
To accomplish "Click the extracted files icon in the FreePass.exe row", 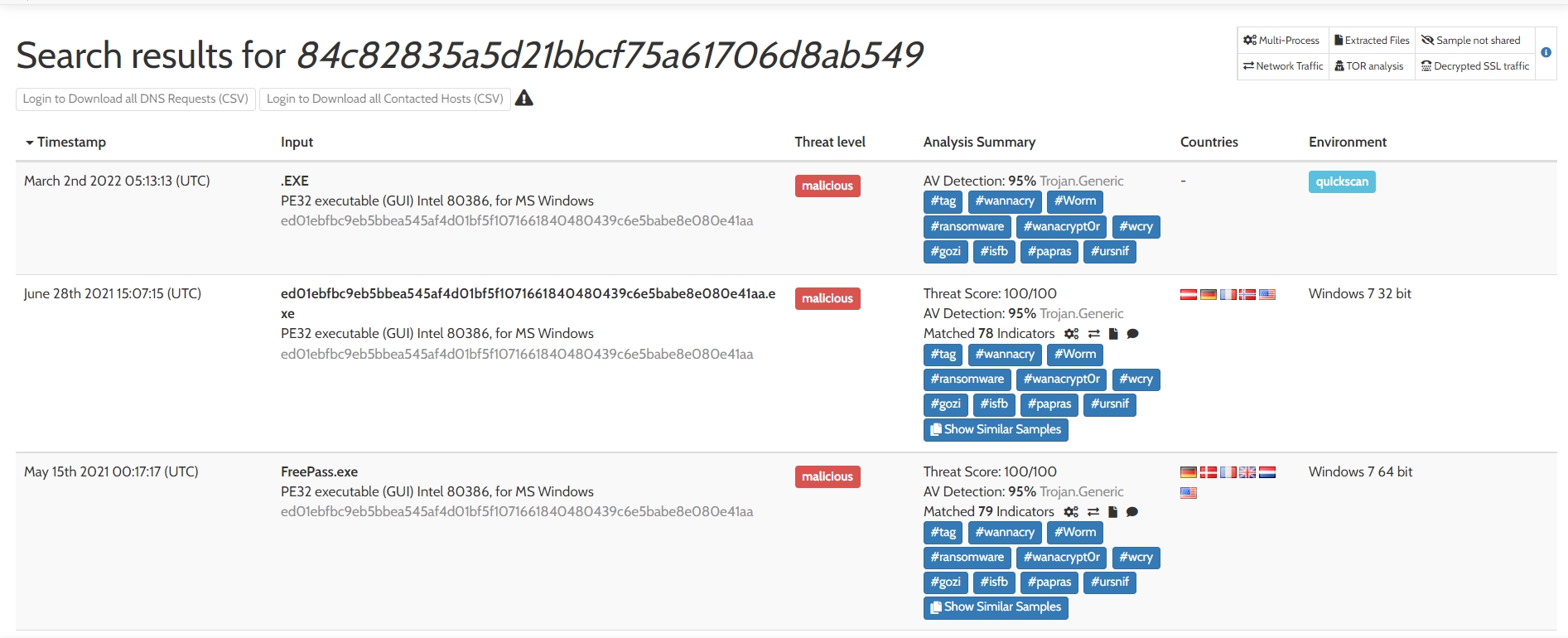I will coord(1112,512).
